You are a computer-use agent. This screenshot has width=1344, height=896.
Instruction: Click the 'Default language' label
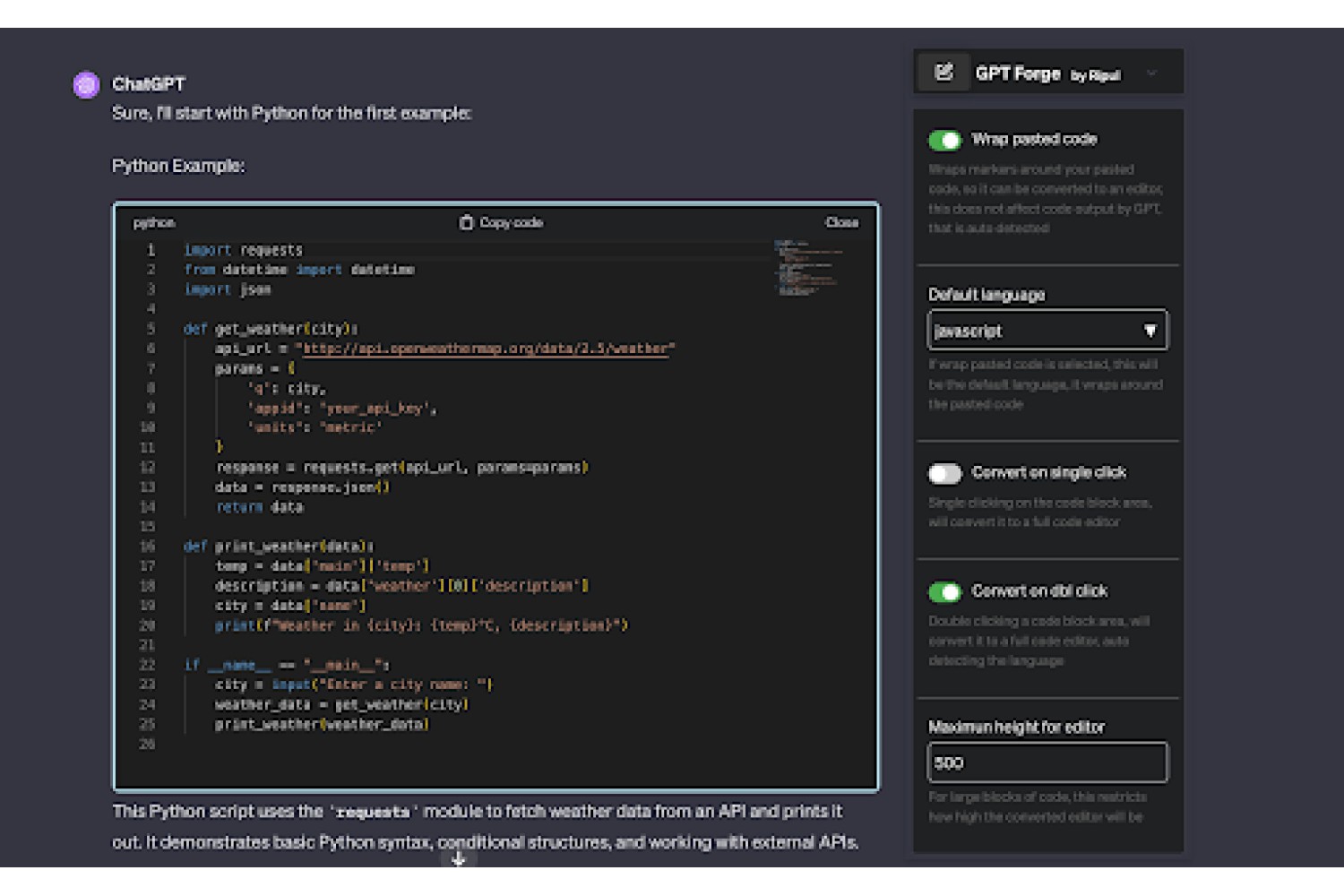[986, 295]
